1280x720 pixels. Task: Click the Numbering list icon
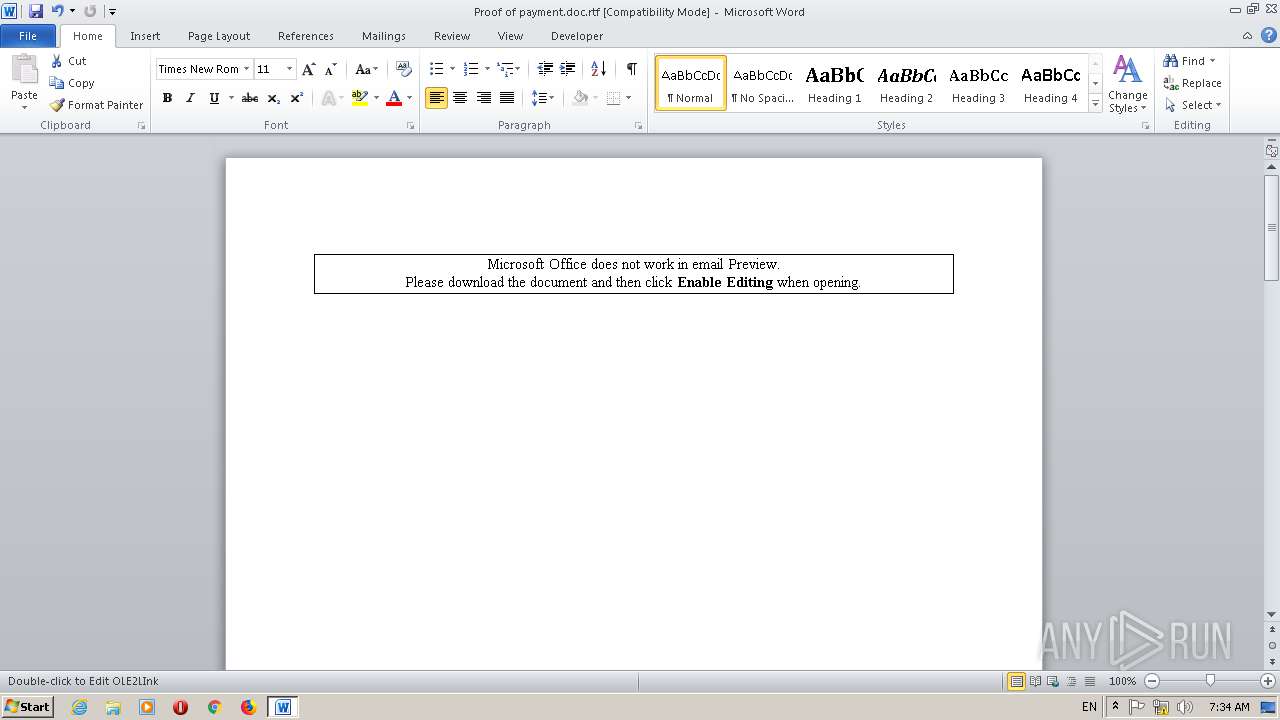click(x=471, y=69)
